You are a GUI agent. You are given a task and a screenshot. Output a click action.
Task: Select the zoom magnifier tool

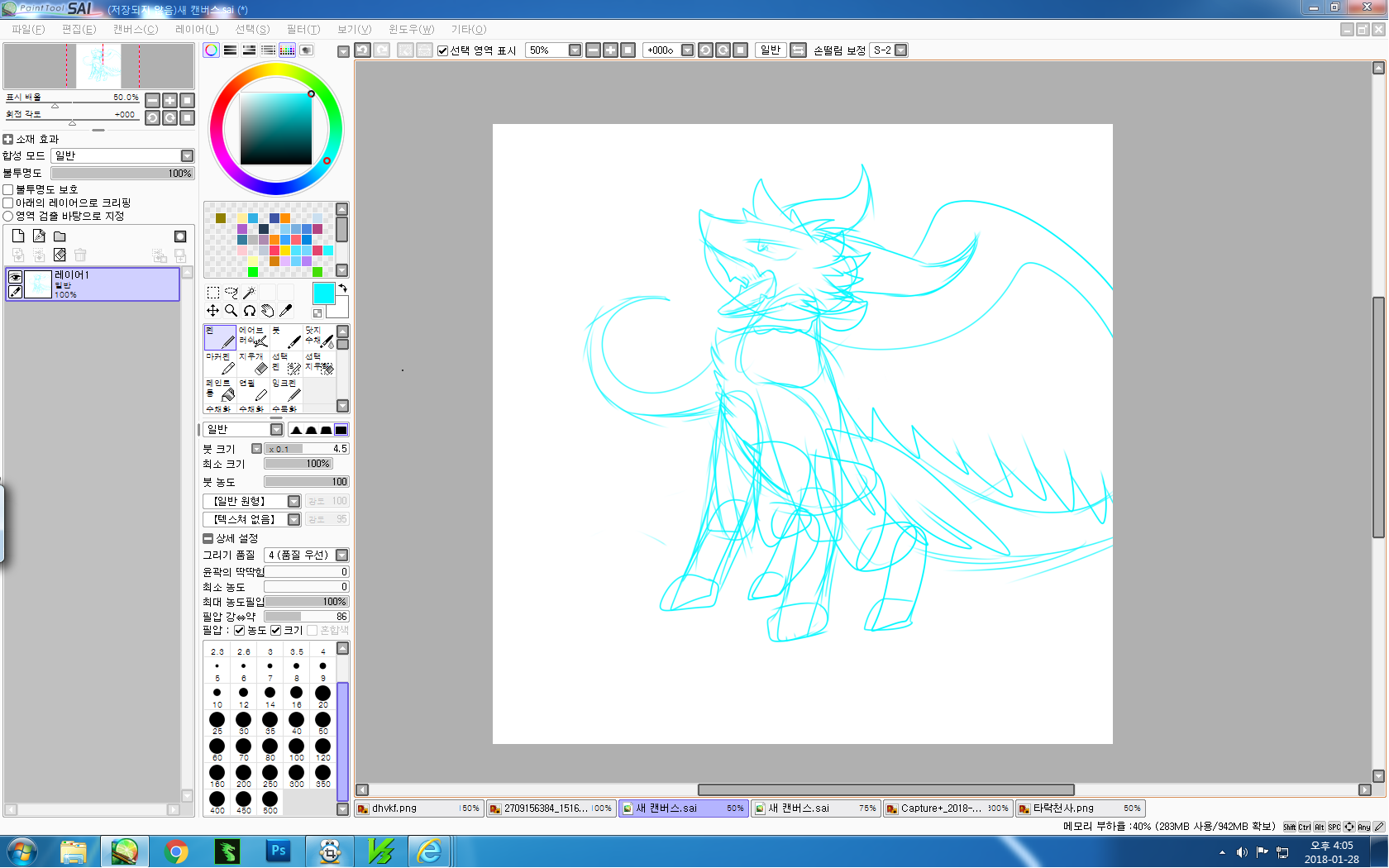tap(231, 311)
